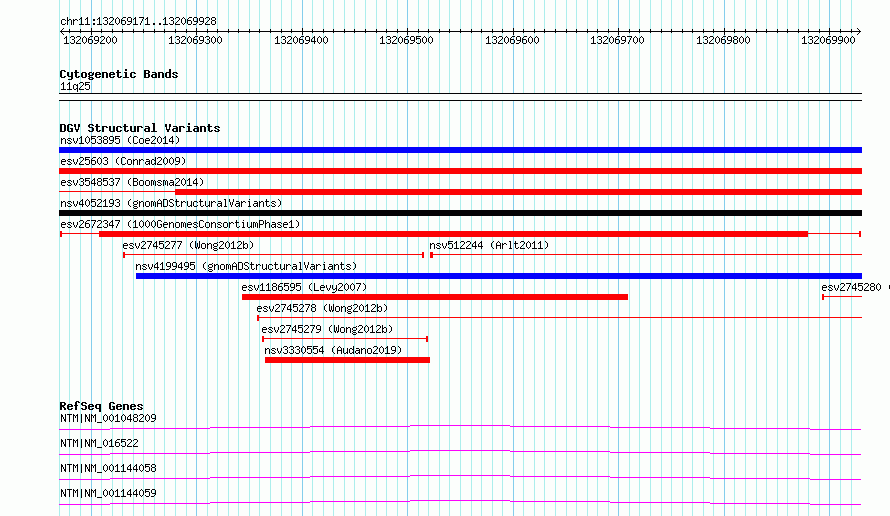Click ruler position 132069500

click(406, 40)
